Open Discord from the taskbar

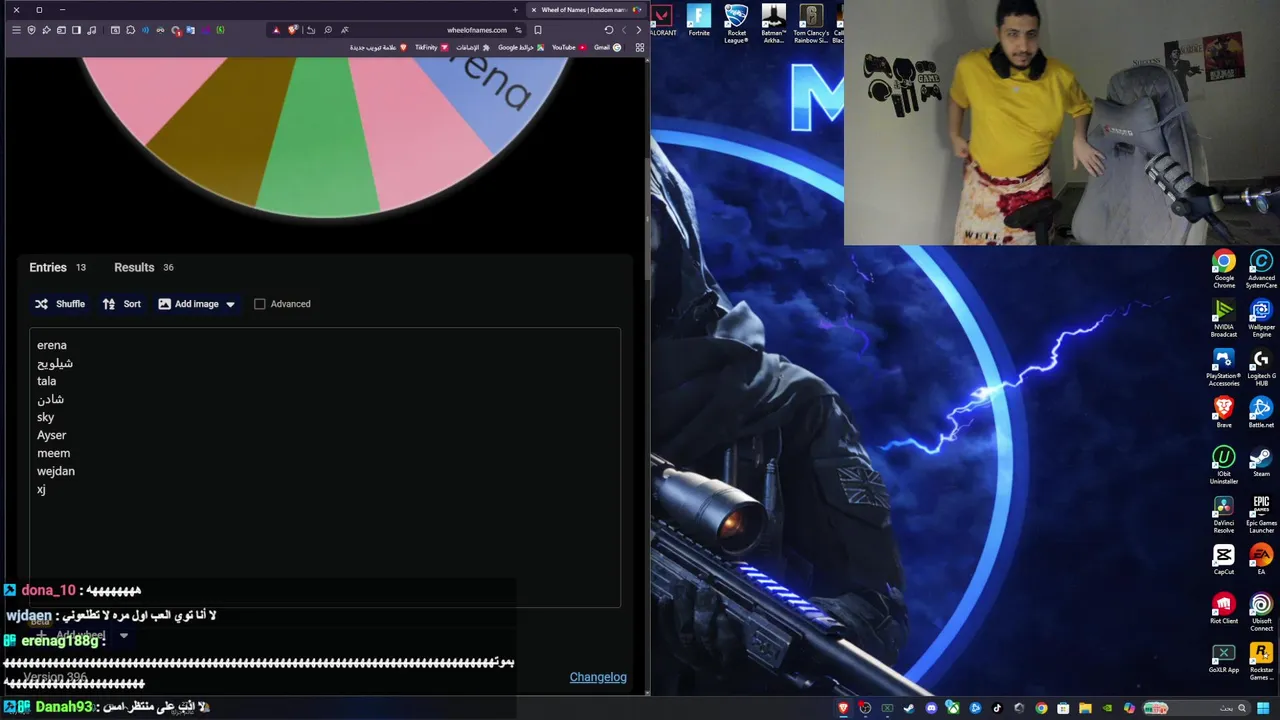(932, 708)
